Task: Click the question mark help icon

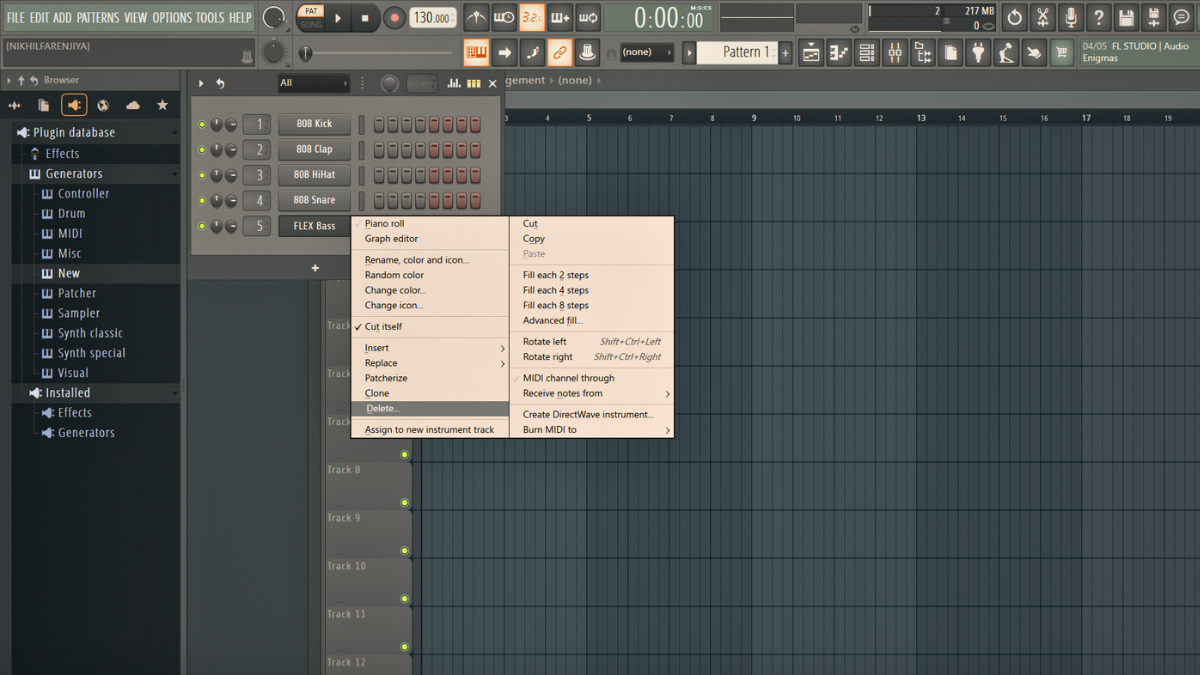Action: (x=1099, y=17)
